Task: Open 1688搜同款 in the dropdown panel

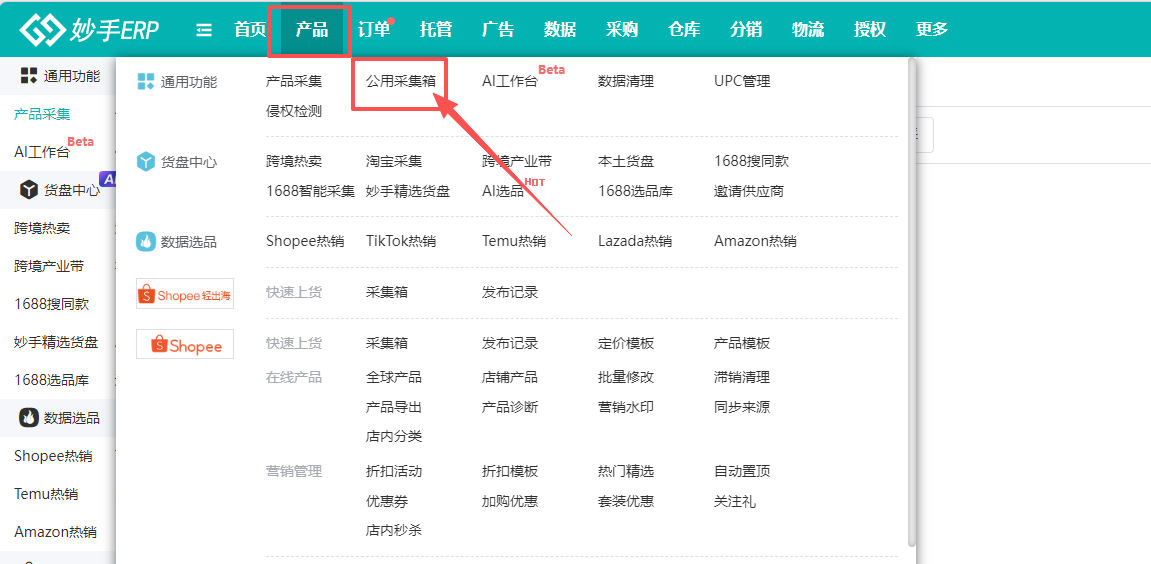Action: (x=752, y=162)
